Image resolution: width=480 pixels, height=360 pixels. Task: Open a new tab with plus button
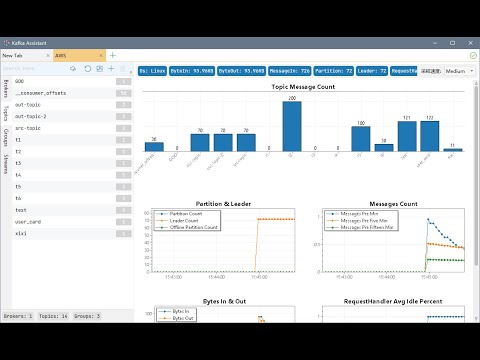coord(113,55)
